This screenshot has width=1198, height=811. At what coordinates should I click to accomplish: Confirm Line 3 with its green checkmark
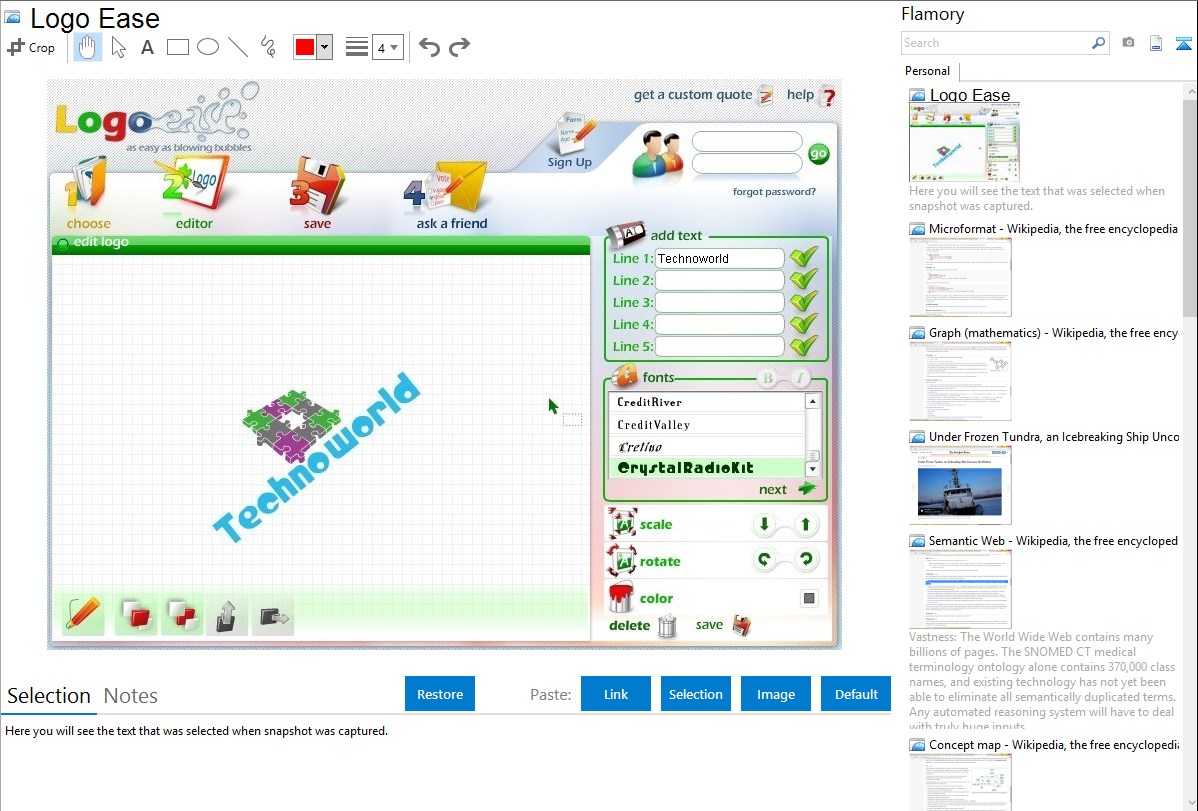tap(804, 301)
